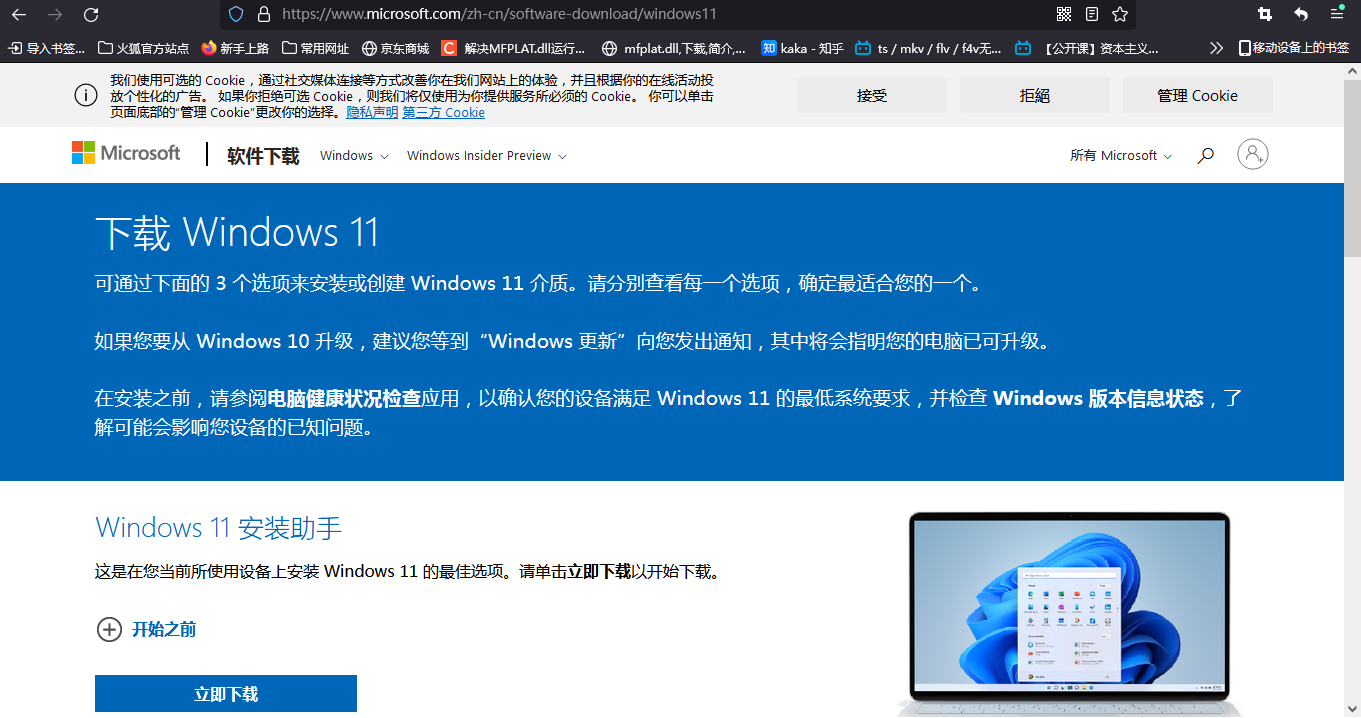Open the ts / mkv / flv bookmark
This screenshot has width=1361, height=718.
929,47
